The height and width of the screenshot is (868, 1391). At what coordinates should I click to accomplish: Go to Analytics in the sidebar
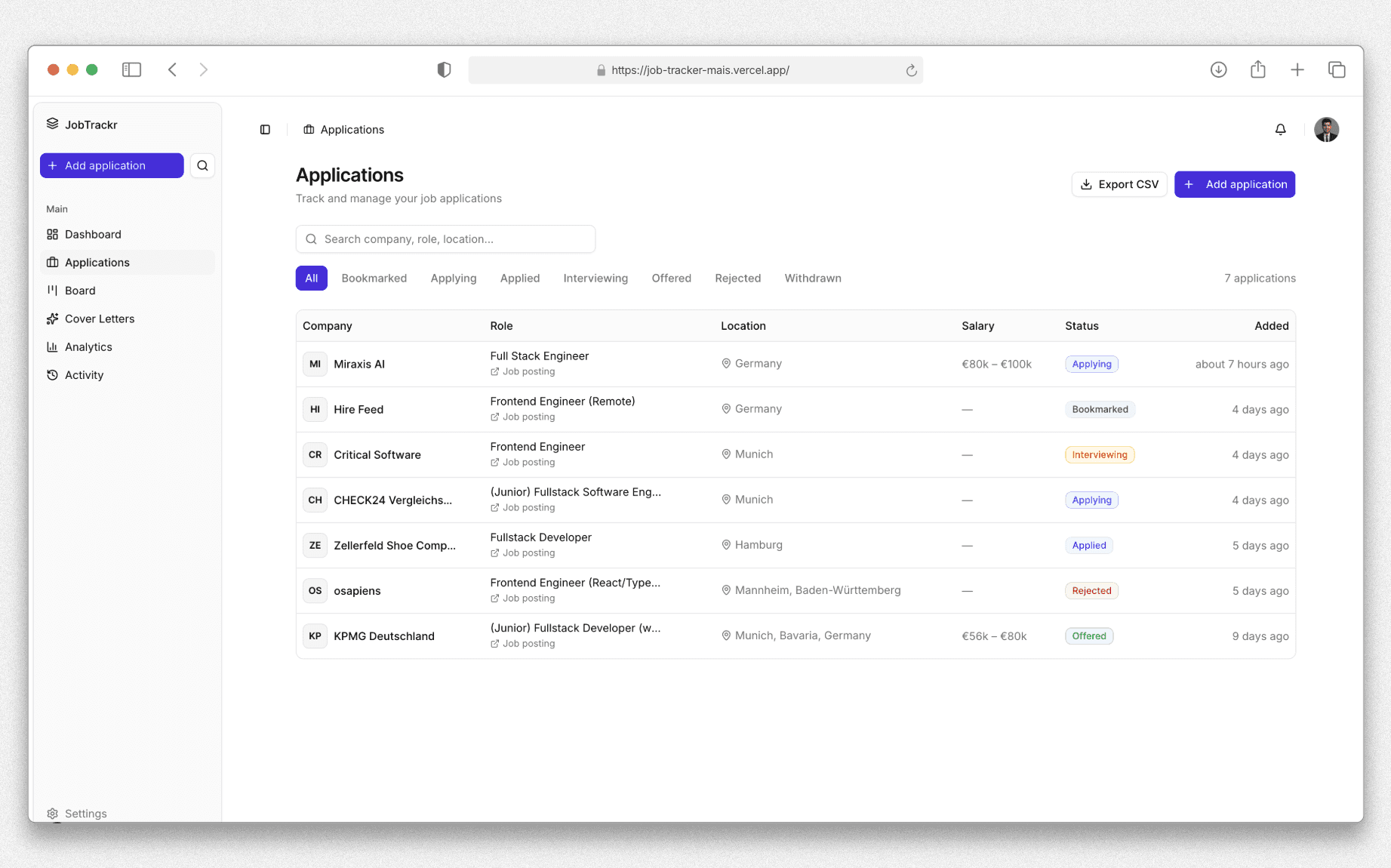(x=127, y=346)
